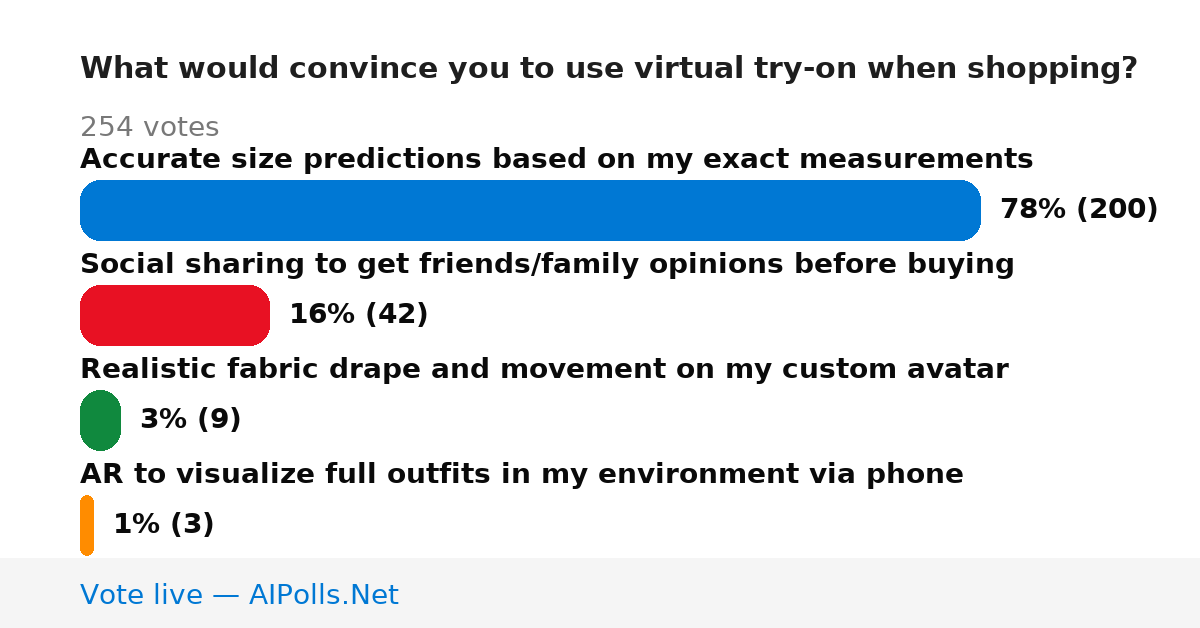Screen dimensions: 1200x628
Task: Select the Realistic fabric drape option label
Action: (544, 369)
